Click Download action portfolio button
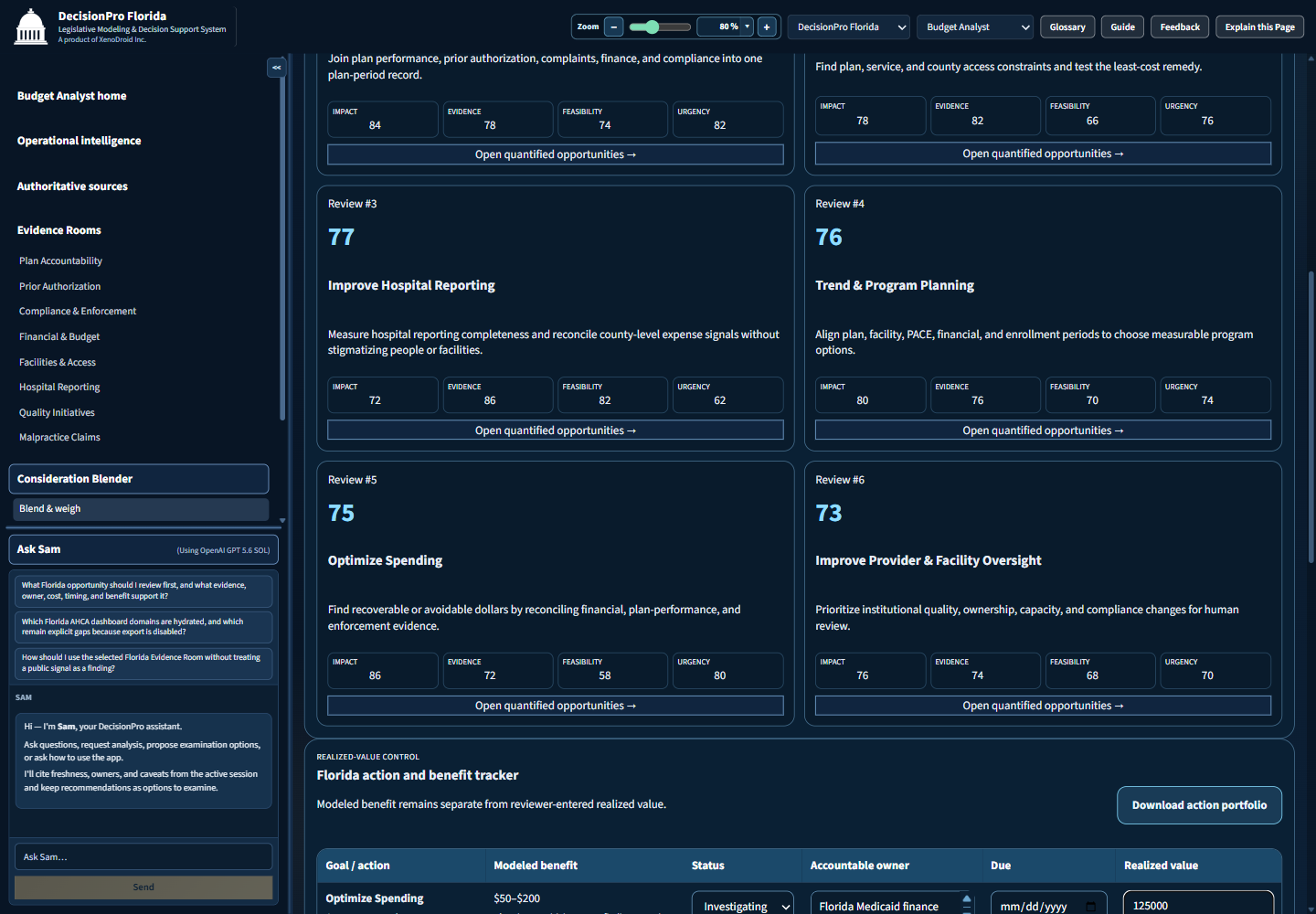The height and width of the screenshot is (914, 1316). [1199, 805]
